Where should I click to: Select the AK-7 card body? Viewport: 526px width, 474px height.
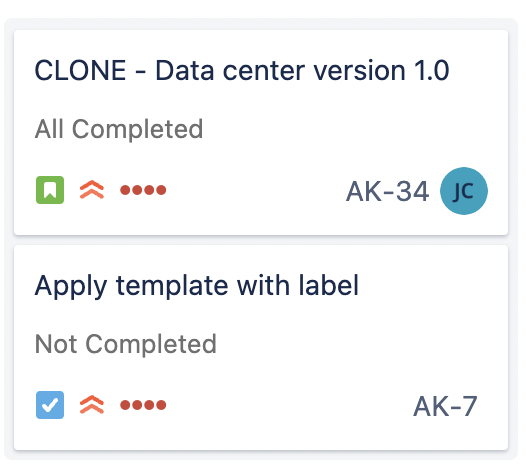click(261, 348)
